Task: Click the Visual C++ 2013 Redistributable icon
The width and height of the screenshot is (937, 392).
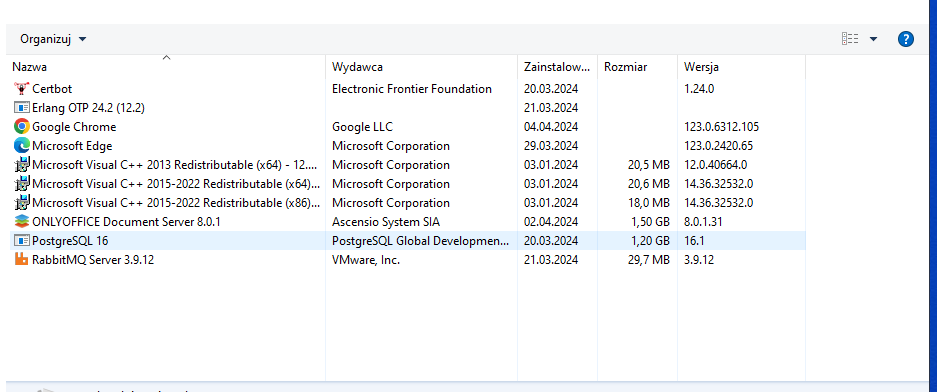Action: point(22,165)
